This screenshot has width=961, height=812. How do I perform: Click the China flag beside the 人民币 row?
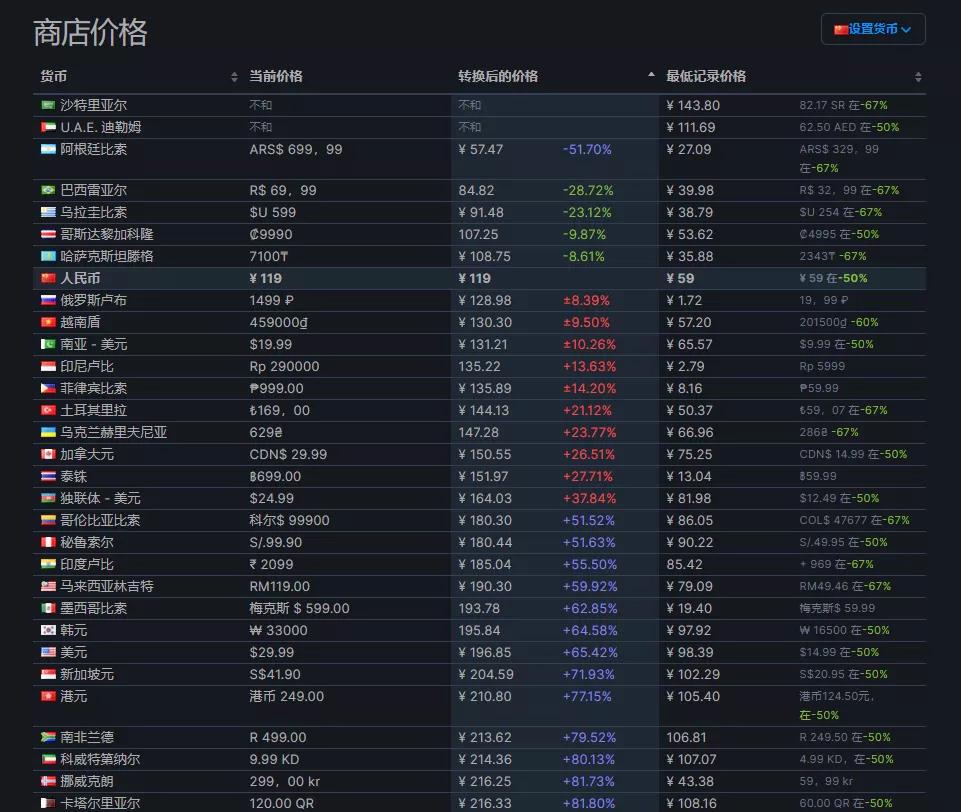[x=45, y=277]
